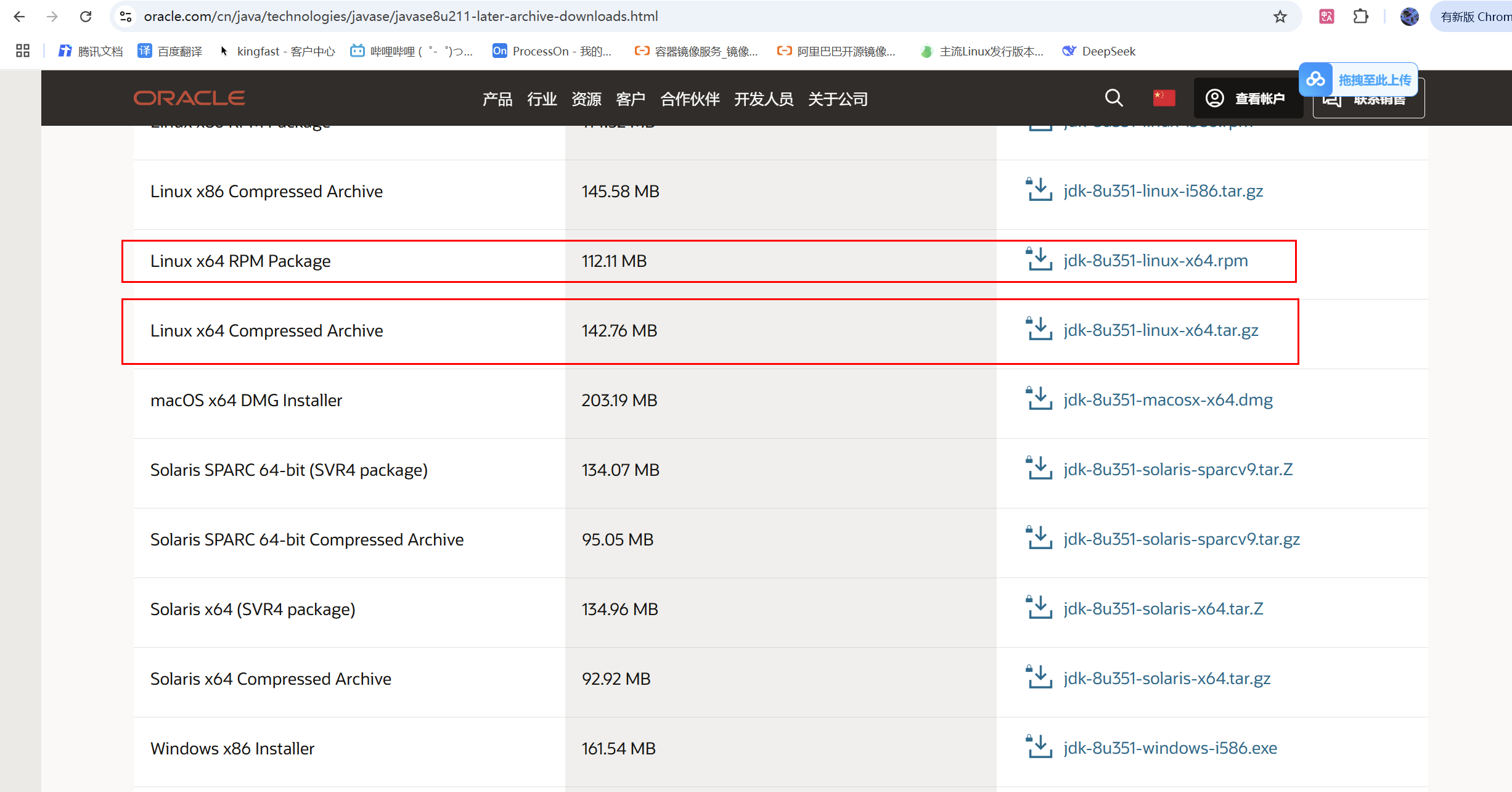The image size is (1512, 792).
Task: Open Oracle site search
Action: tap(1114, 98)
